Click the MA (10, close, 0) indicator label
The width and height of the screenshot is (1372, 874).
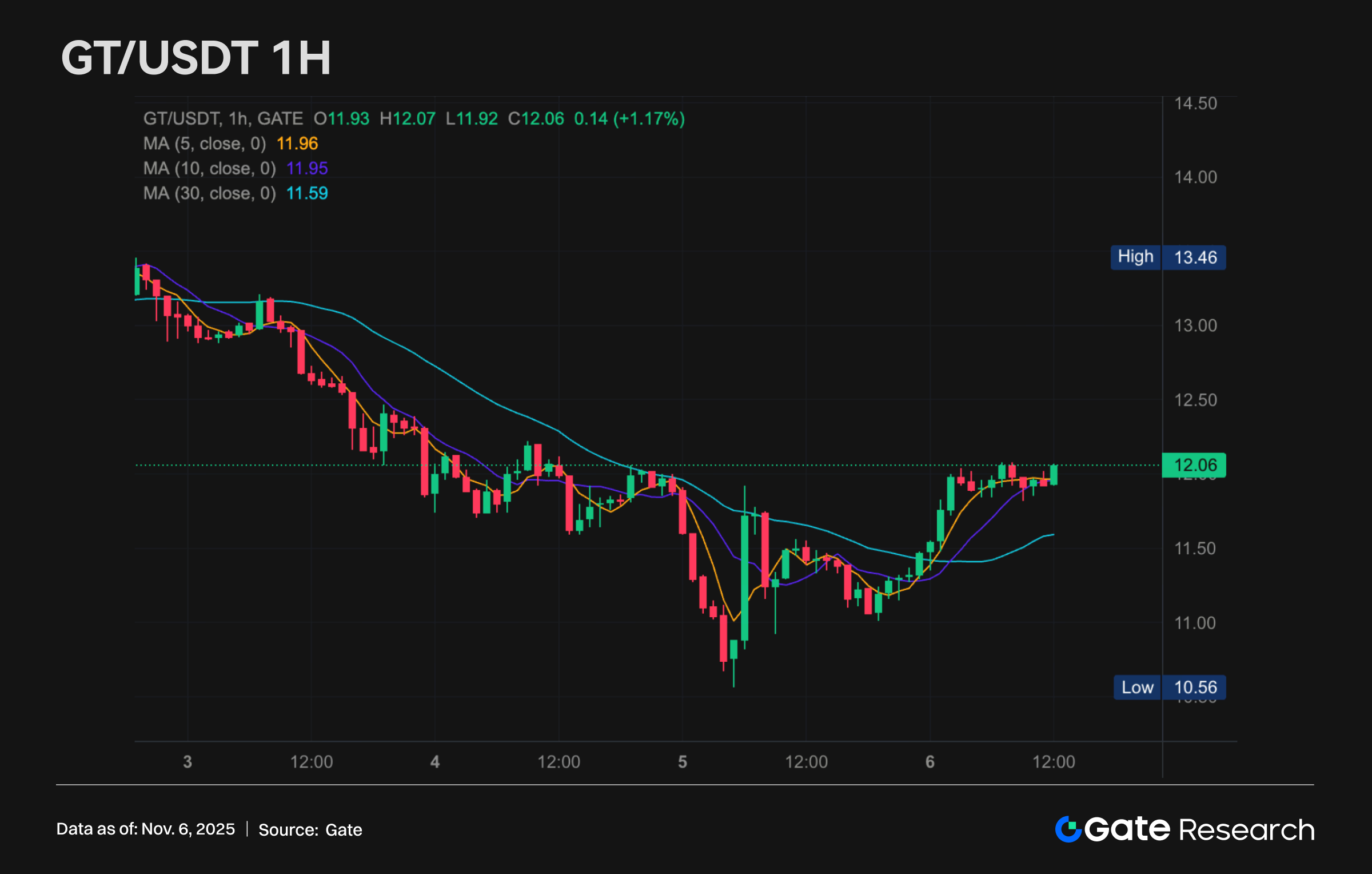(x=209, y=169)
